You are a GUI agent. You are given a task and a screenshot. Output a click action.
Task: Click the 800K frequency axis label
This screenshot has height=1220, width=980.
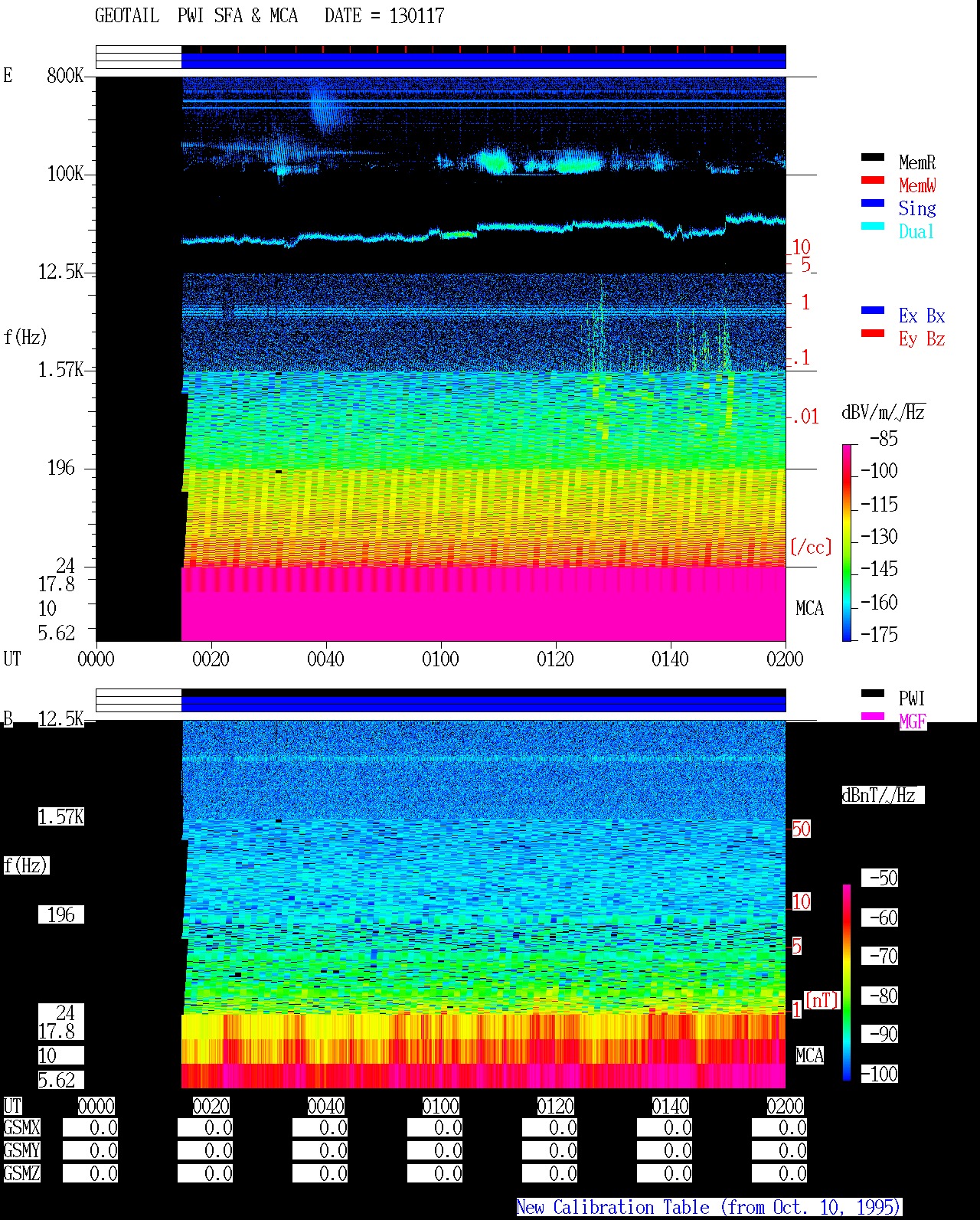65,75
